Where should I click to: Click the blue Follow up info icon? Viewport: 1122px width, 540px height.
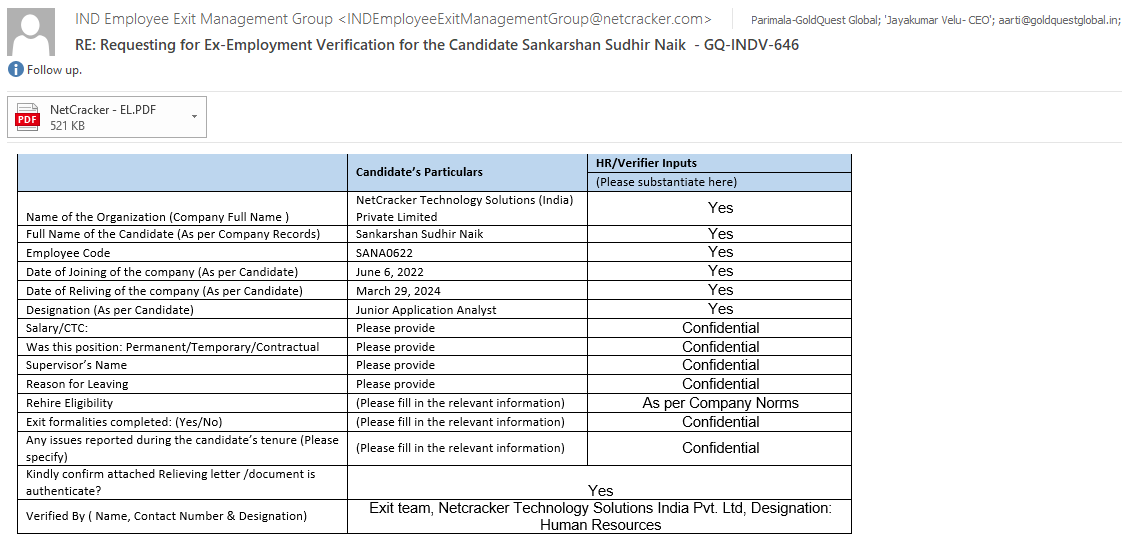click(15, 70)
